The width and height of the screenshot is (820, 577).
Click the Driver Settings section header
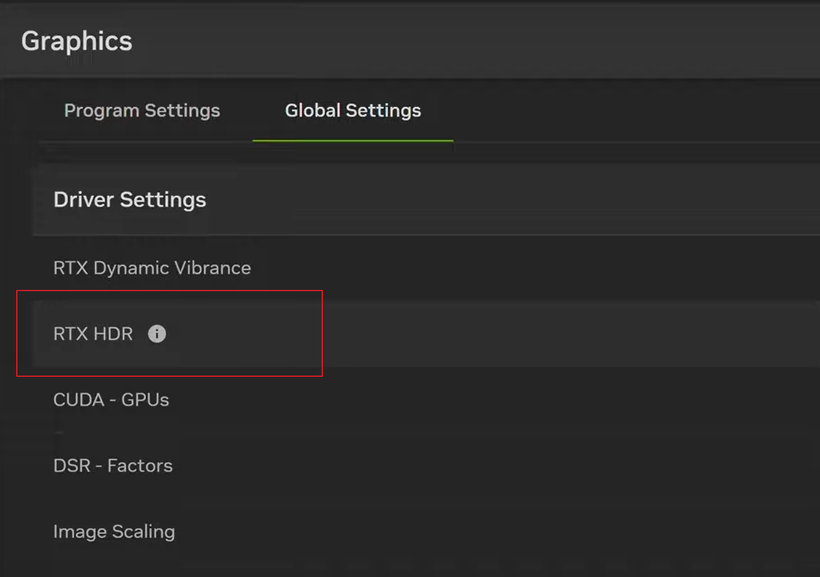[130, 200]
